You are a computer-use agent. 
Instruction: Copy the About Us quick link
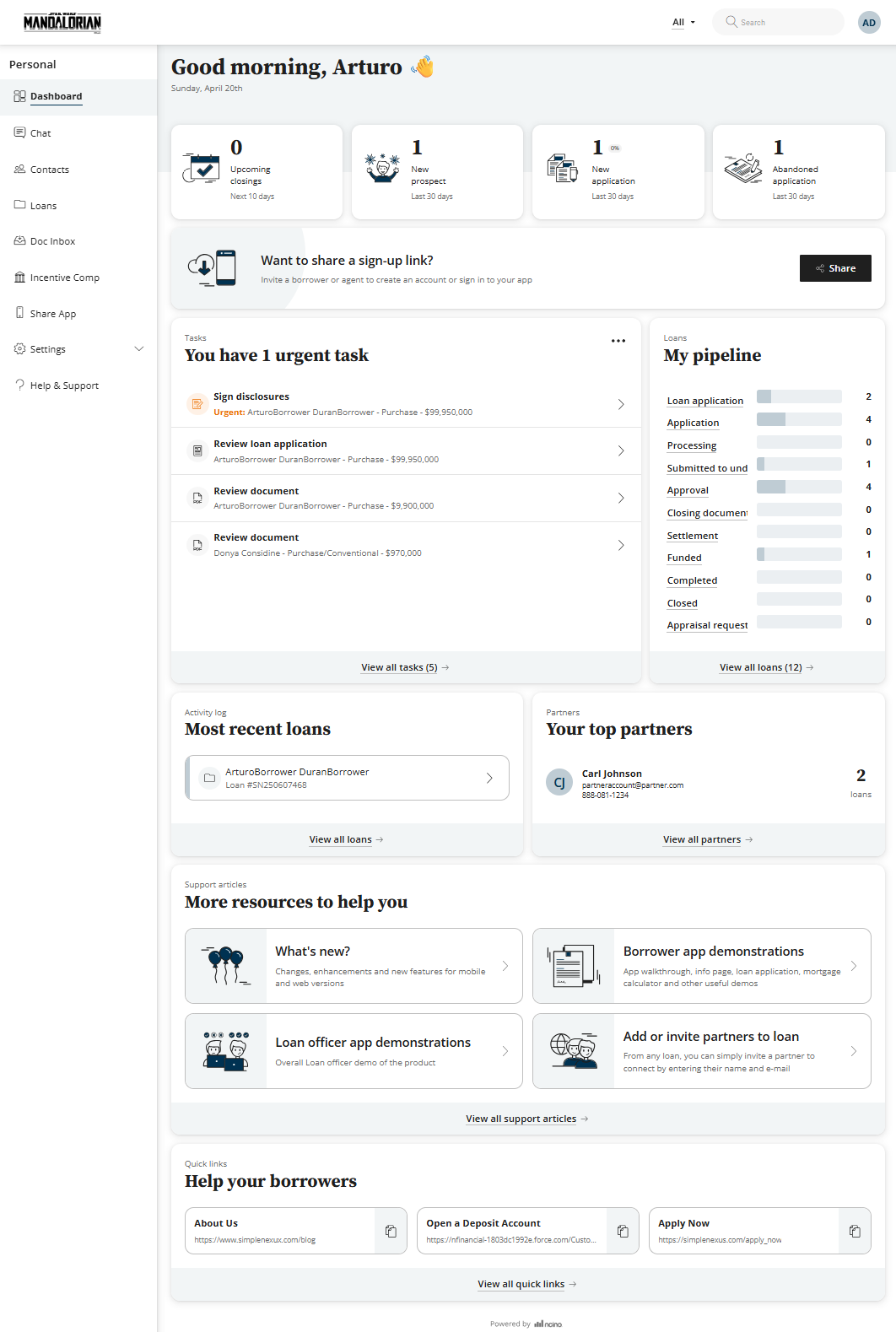pyautogui.click(x=391, y=1231)
